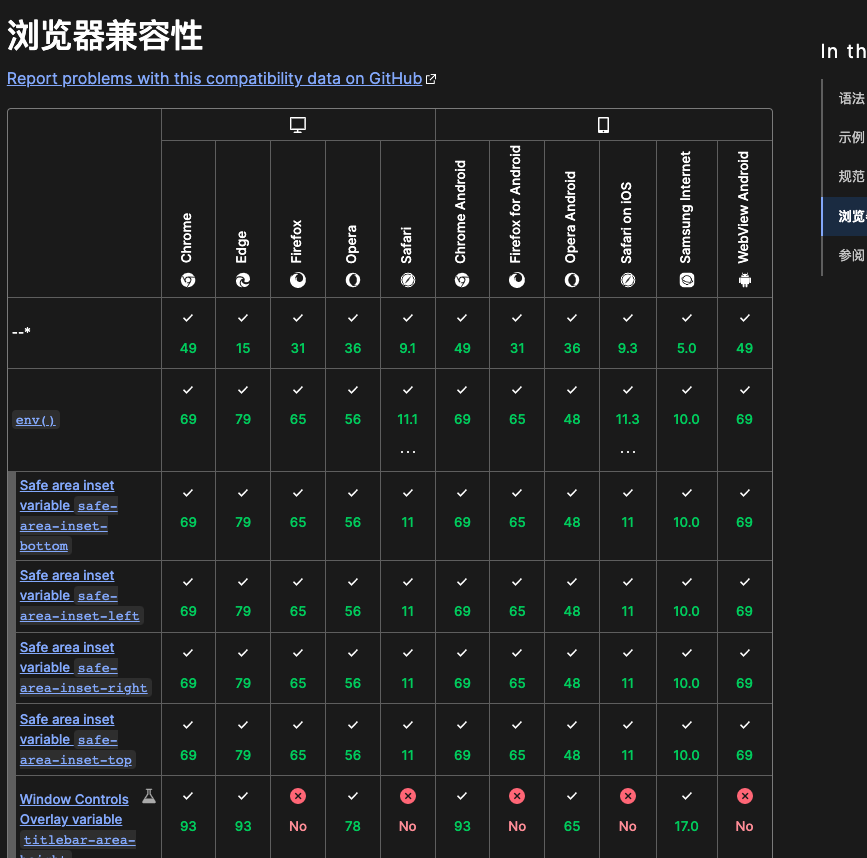Click the desktop Safari compass icon
The image size is (867, 858).
[x=408, y=280]
